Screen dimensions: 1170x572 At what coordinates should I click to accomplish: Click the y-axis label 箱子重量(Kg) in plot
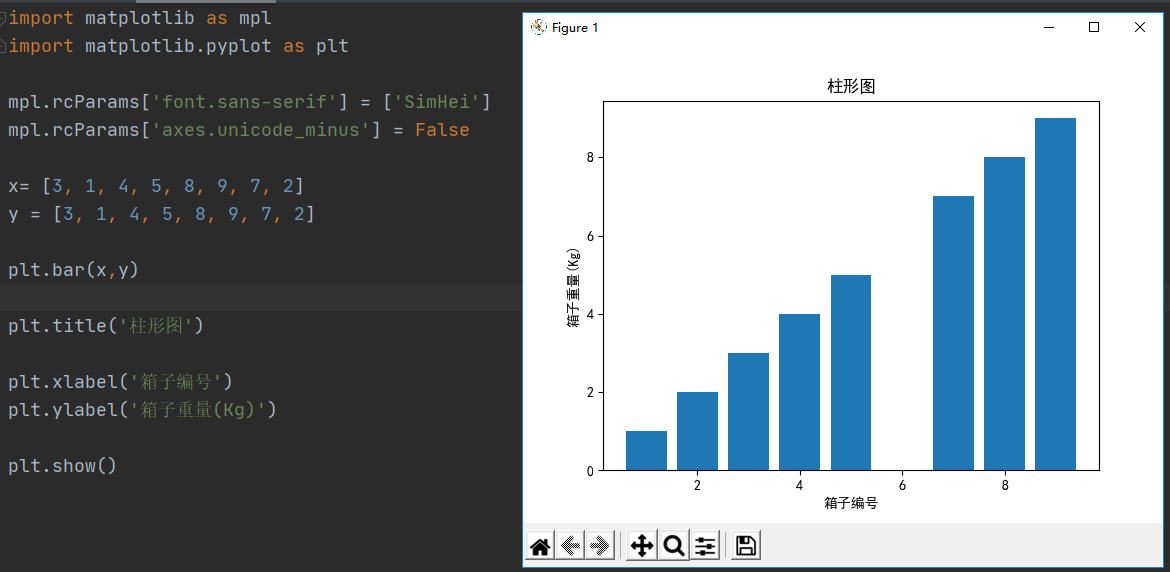coord(573,286)
